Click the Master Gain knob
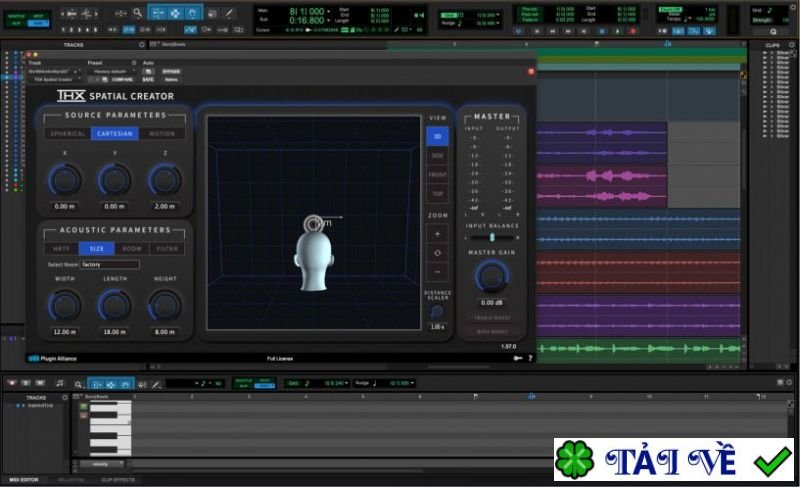 coord(491,276)
